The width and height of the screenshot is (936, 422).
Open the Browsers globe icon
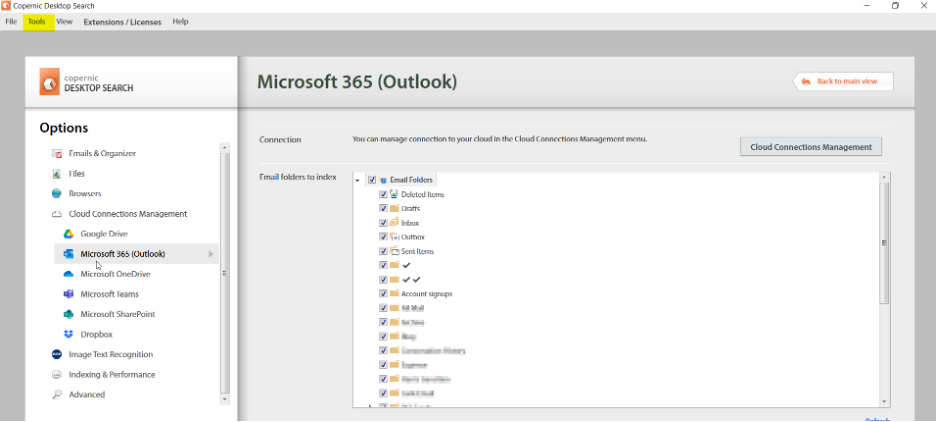pyautogui.click(x=57, y=193)
